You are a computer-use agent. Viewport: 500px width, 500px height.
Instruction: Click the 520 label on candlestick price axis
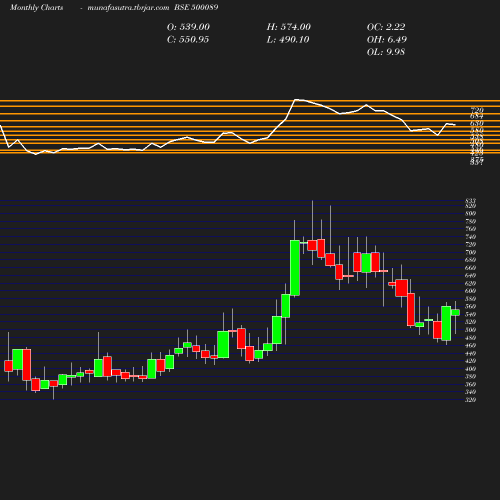[x=470, y=322]
